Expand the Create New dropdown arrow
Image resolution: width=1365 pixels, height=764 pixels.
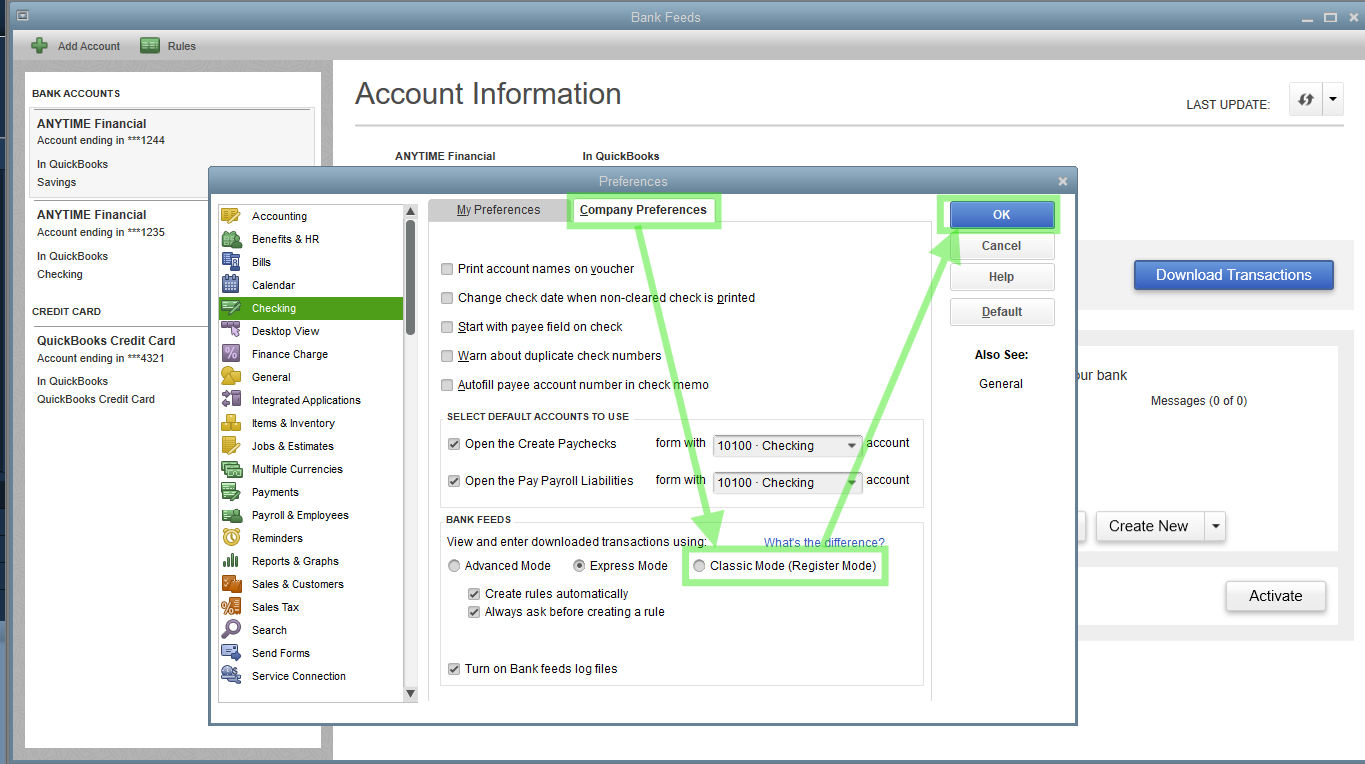coord(1214,526)
